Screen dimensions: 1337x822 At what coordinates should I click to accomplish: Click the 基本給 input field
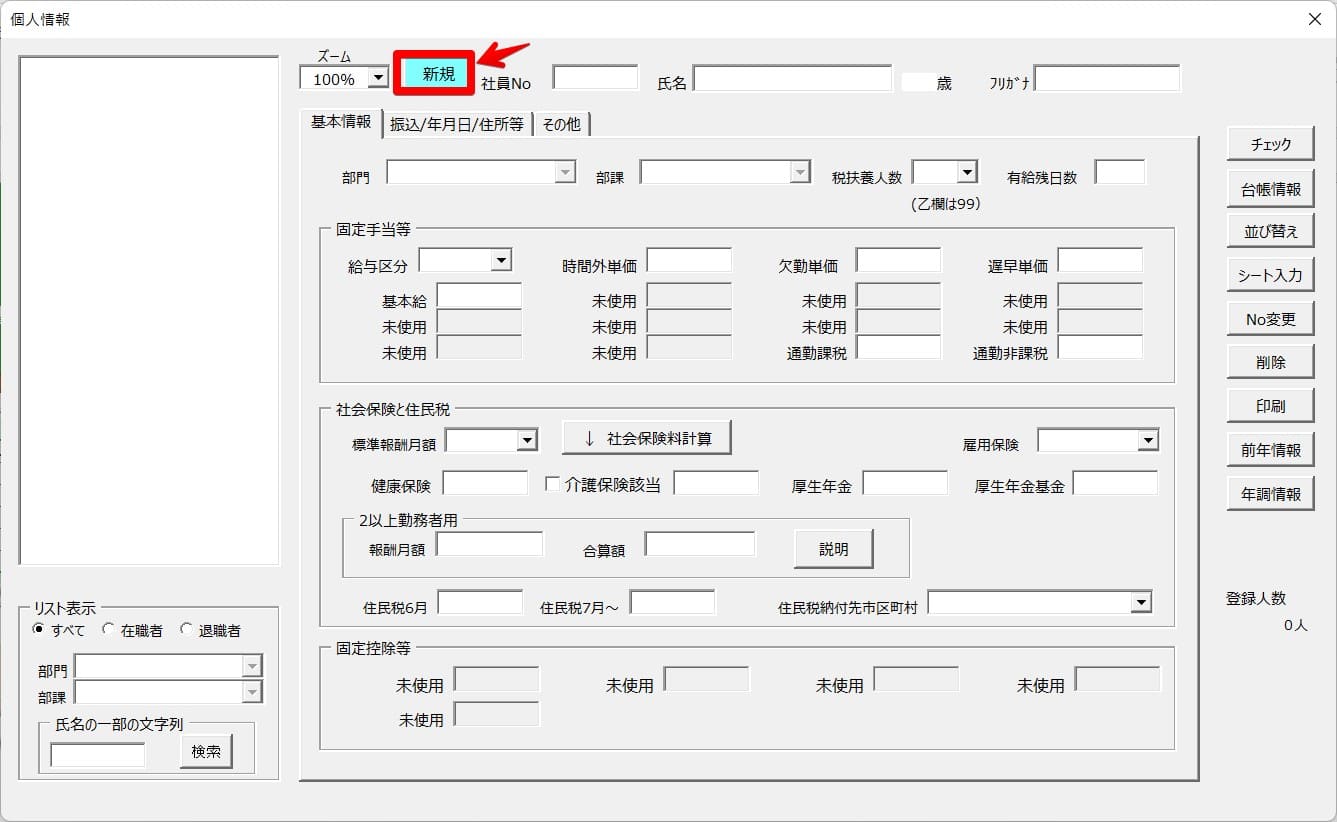pyautogui.click(x=480, y=296)
